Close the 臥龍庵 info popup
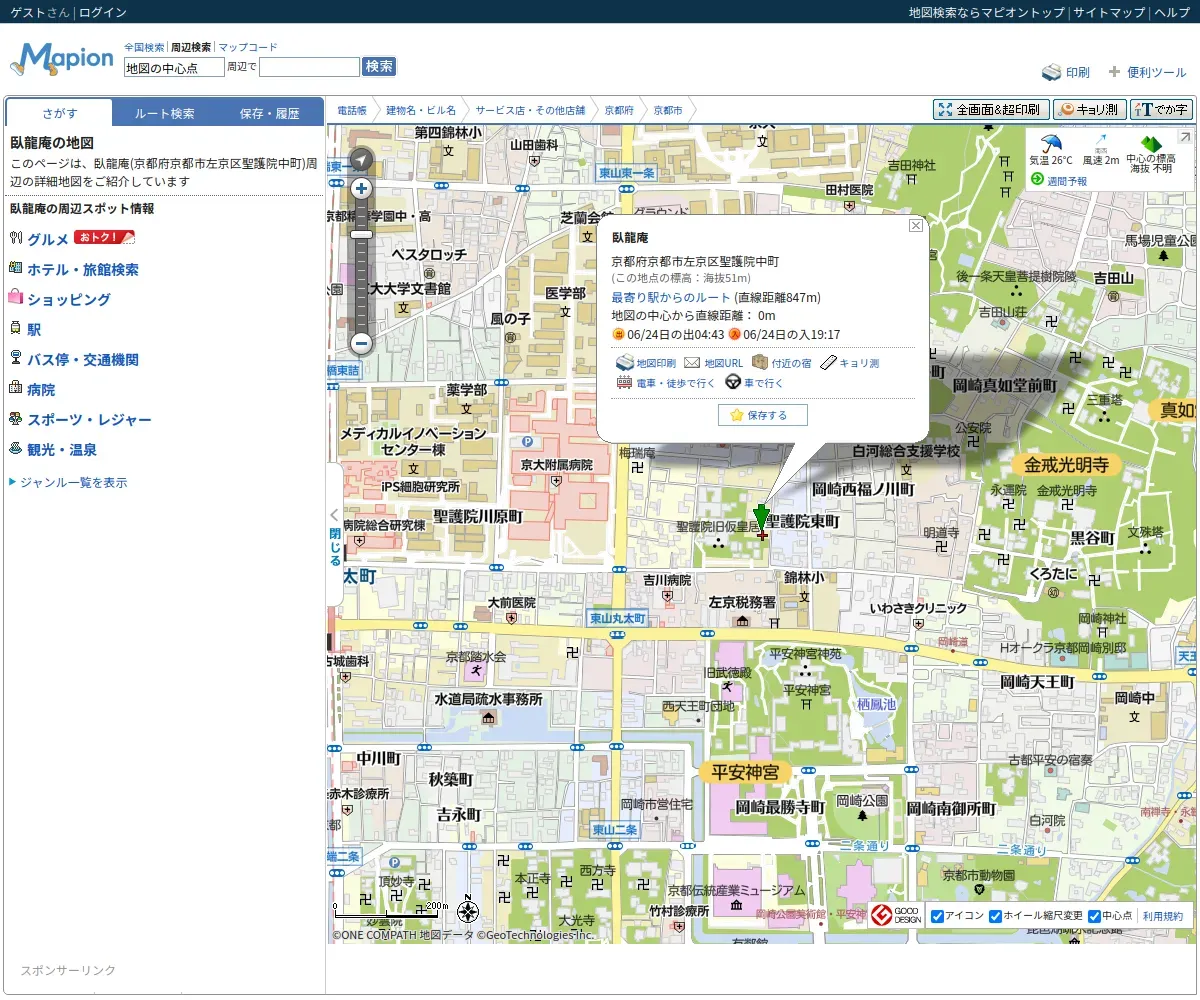Viewport: 1200px width, 1000px height. 915,226
